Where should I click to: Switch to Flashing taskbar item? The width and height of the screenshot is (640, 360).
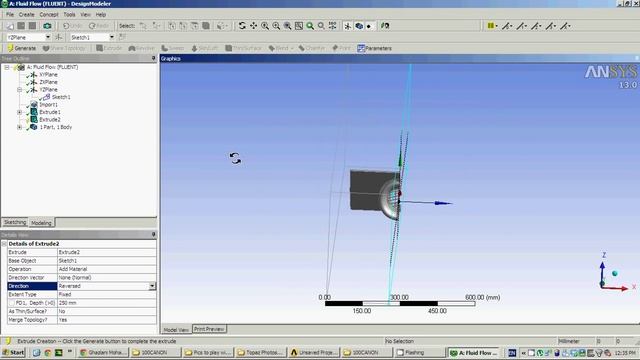click(x=419, y=352)
